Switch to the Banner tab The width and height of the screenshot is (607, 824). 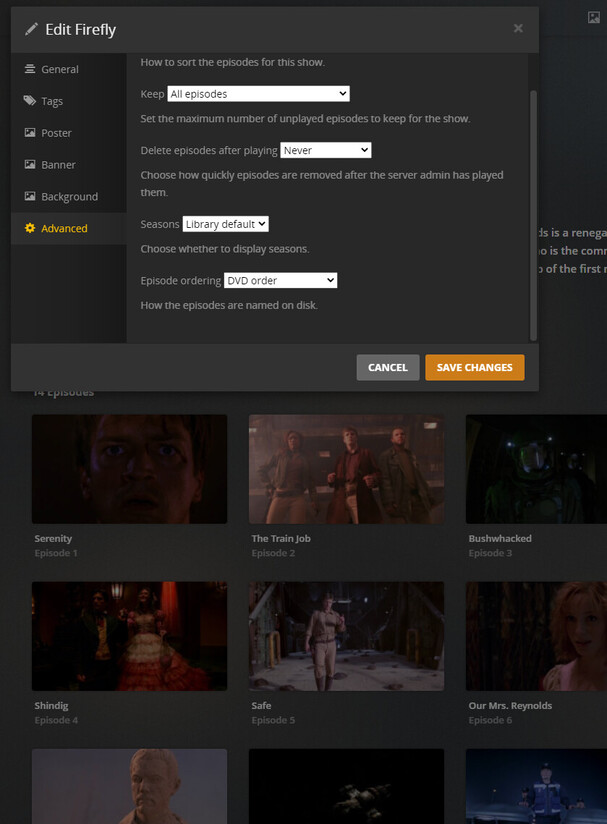coord(69,164)
